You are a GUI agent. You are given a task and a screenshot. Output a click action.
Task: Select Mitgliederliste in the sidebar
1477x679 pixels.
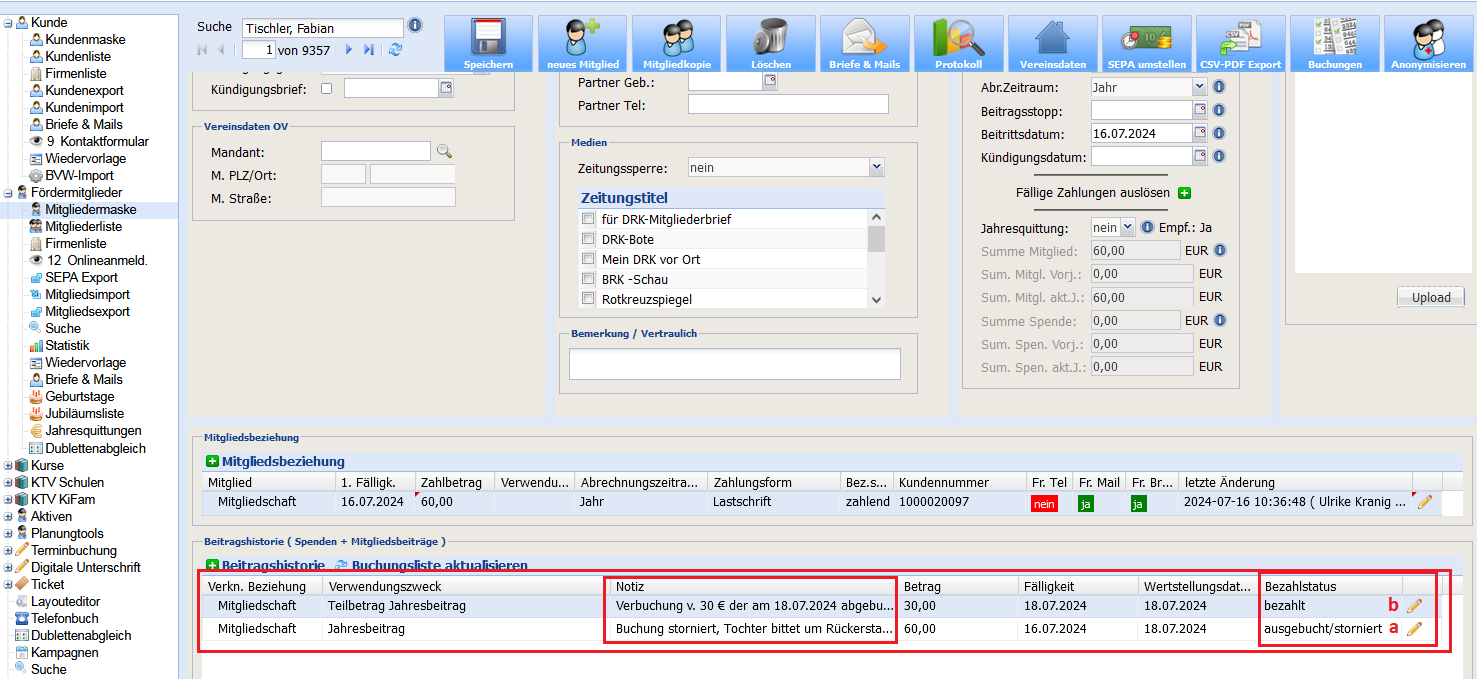pos(83,226)
